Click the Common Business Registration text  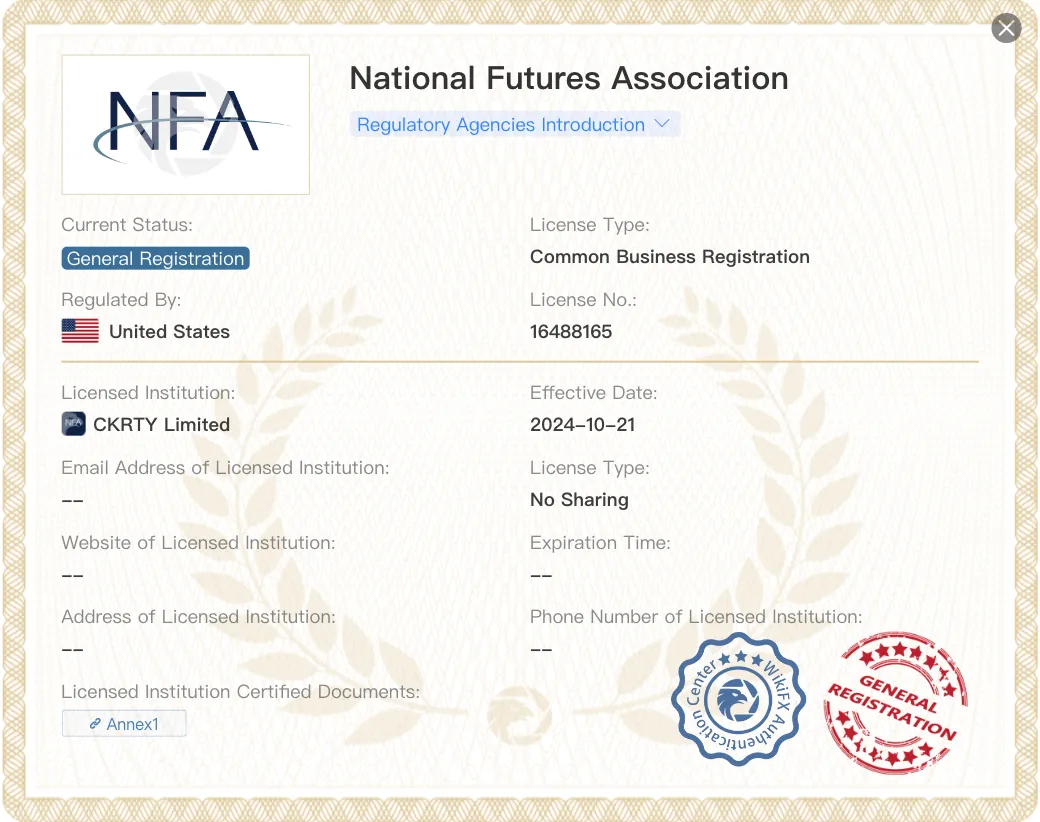[x=670, y=257]
